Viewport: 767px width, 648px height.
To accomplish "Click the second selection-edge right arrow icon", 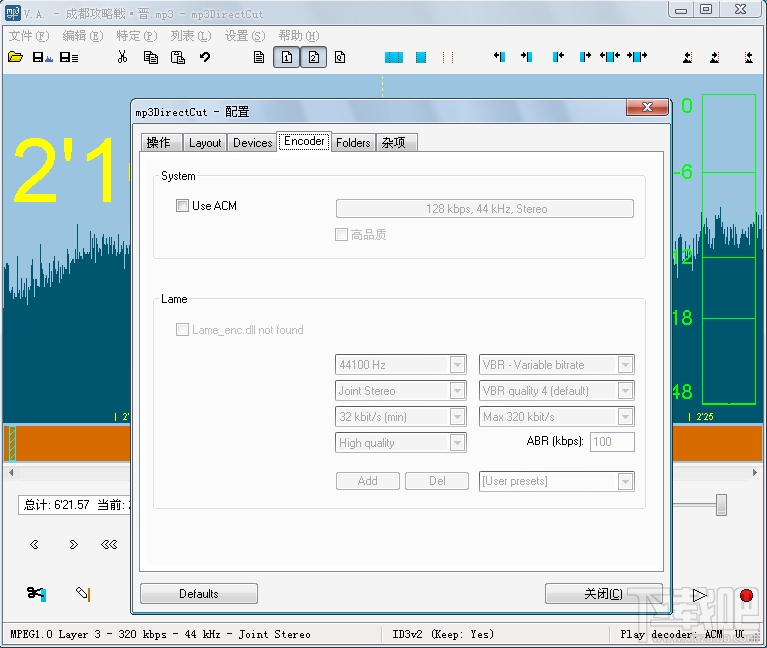I will (526, 57).
